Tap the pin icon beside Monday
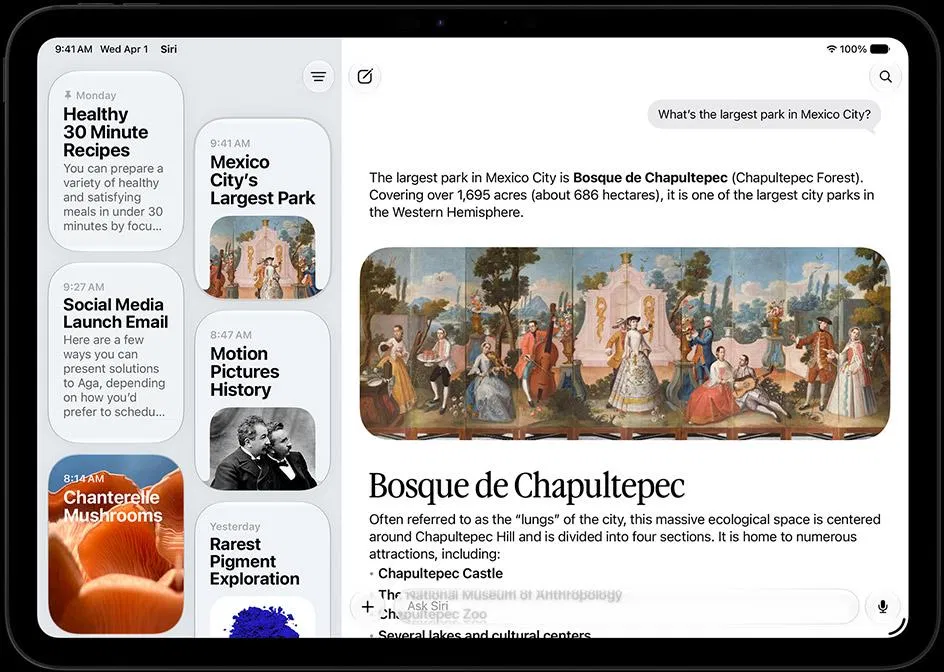This screenshot has height=672, width=944. click(68, 95)
